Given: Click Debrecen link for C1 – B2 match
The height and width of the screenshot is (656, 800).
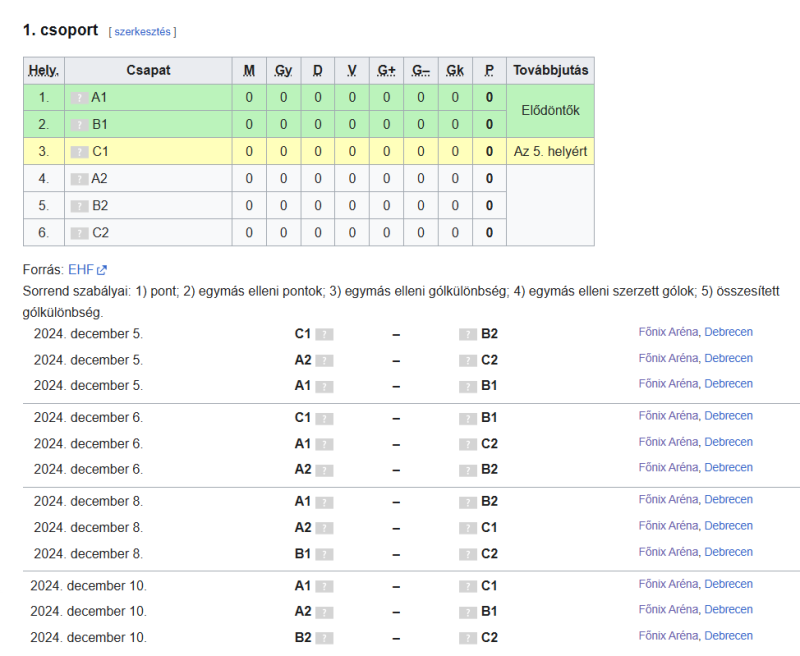Looking at the screenshot, I should pos(729,332).
